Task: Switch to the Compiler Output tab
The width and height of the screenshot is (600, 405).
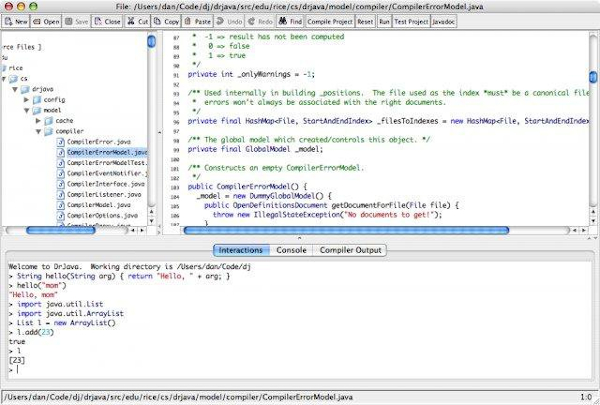Action: (x=350, y=250)
